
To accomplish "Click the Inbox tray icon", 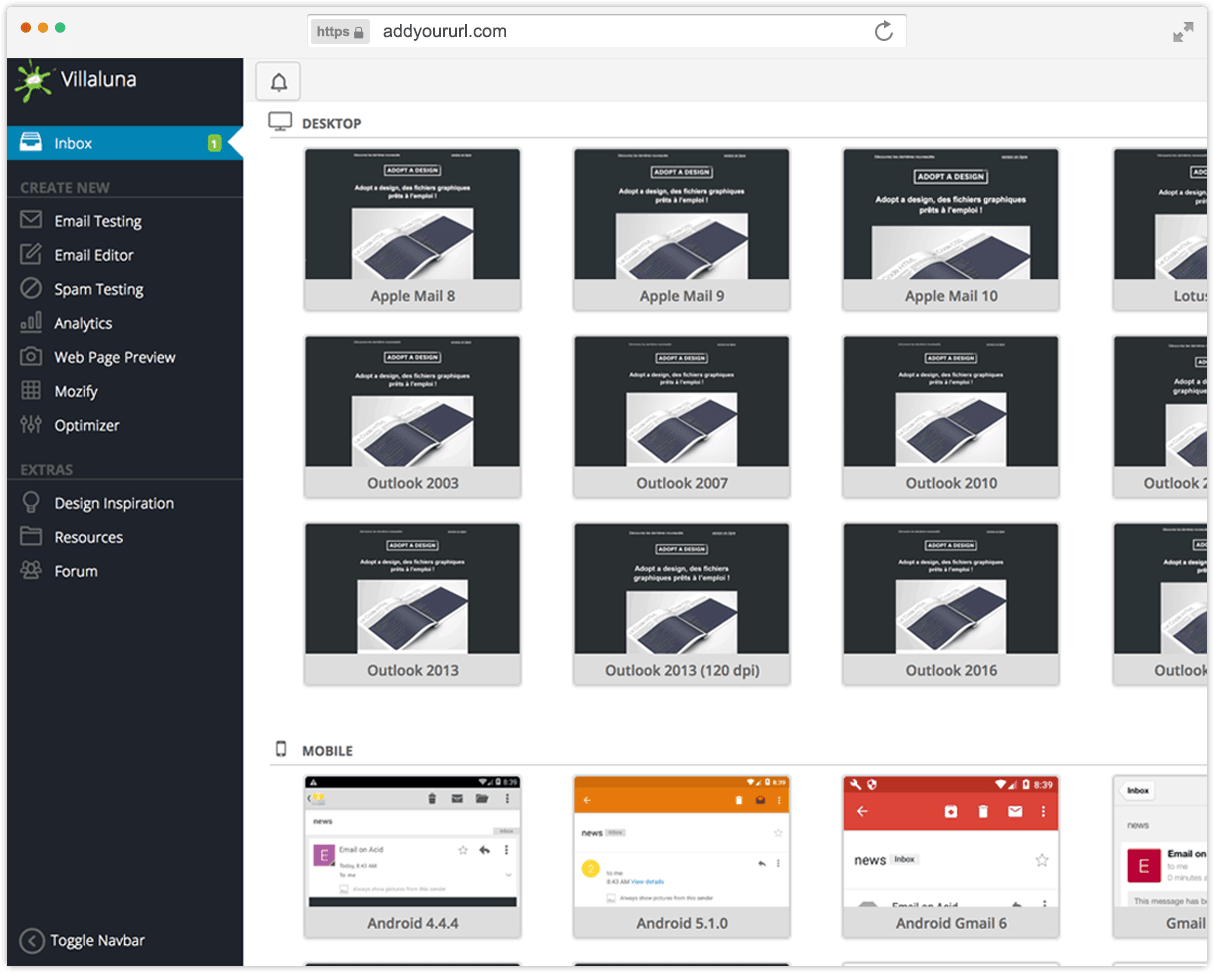I will tap(31, 143).
